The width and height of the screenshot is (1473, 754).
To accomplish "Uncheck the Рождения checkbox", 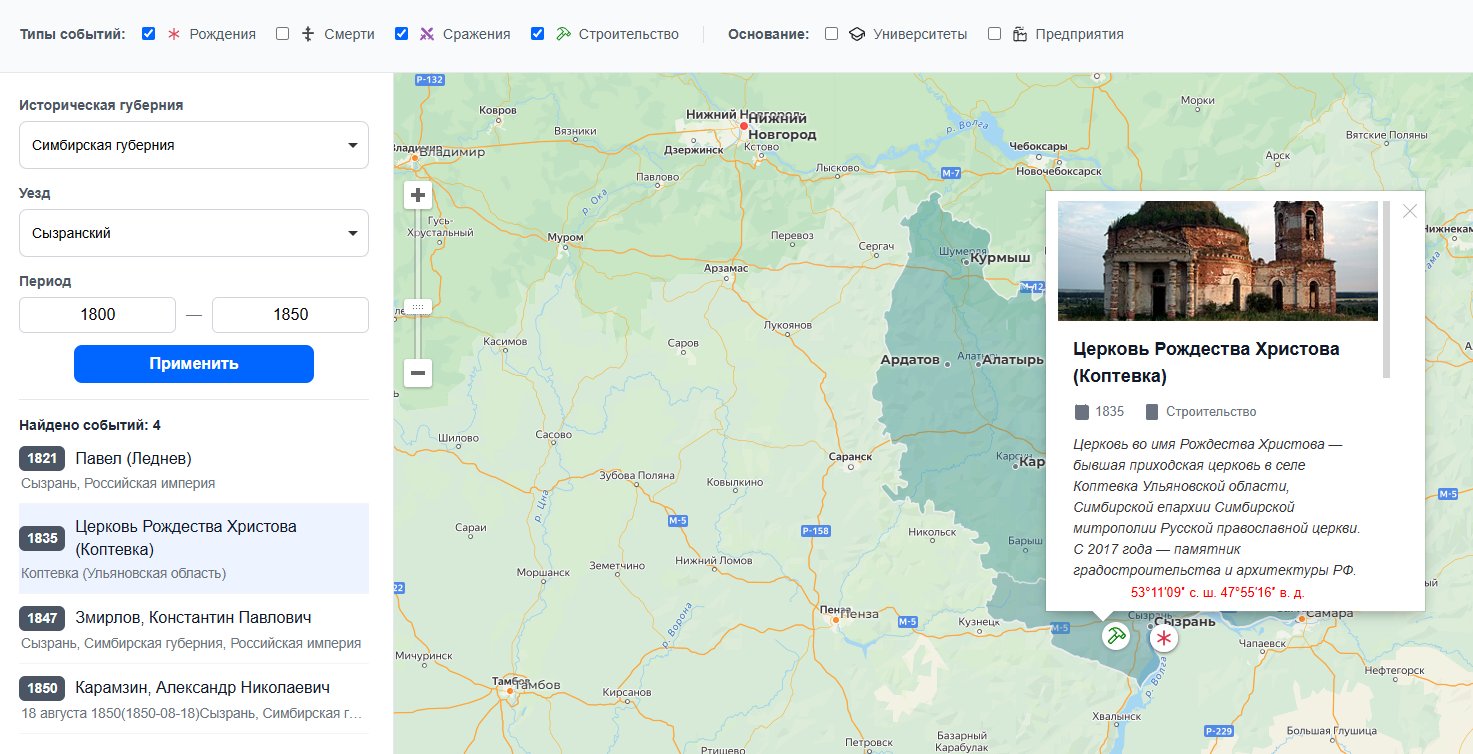I will coord(149,34).
